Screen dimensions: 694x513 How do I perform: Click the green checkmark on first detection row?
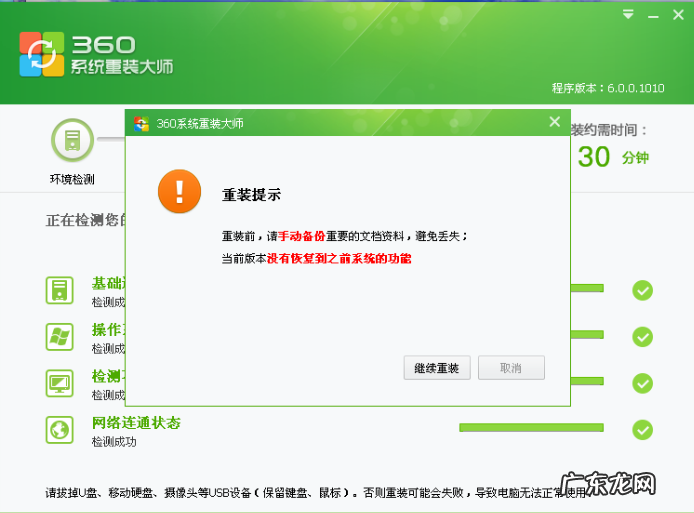coord(643,290)
